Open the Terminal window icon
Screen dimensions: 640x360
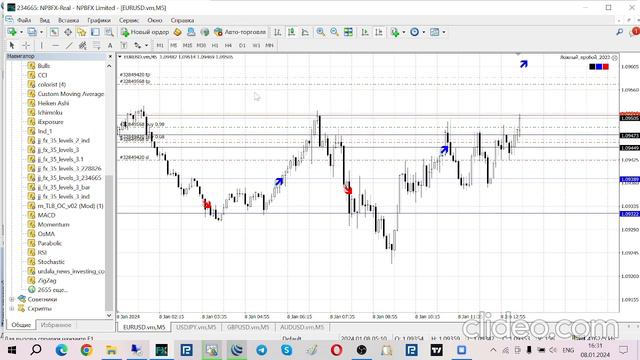95,32
